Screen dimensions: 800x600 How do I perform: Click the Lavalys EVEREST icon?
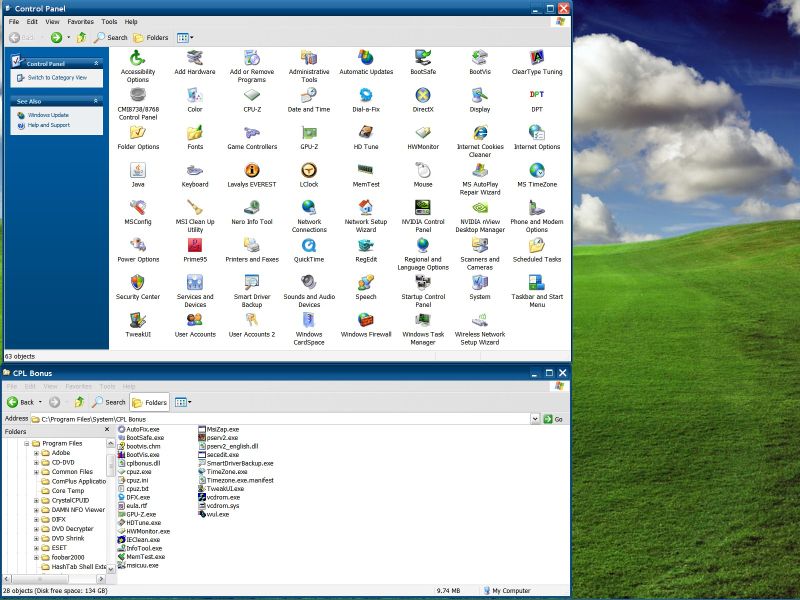(252, 171)
